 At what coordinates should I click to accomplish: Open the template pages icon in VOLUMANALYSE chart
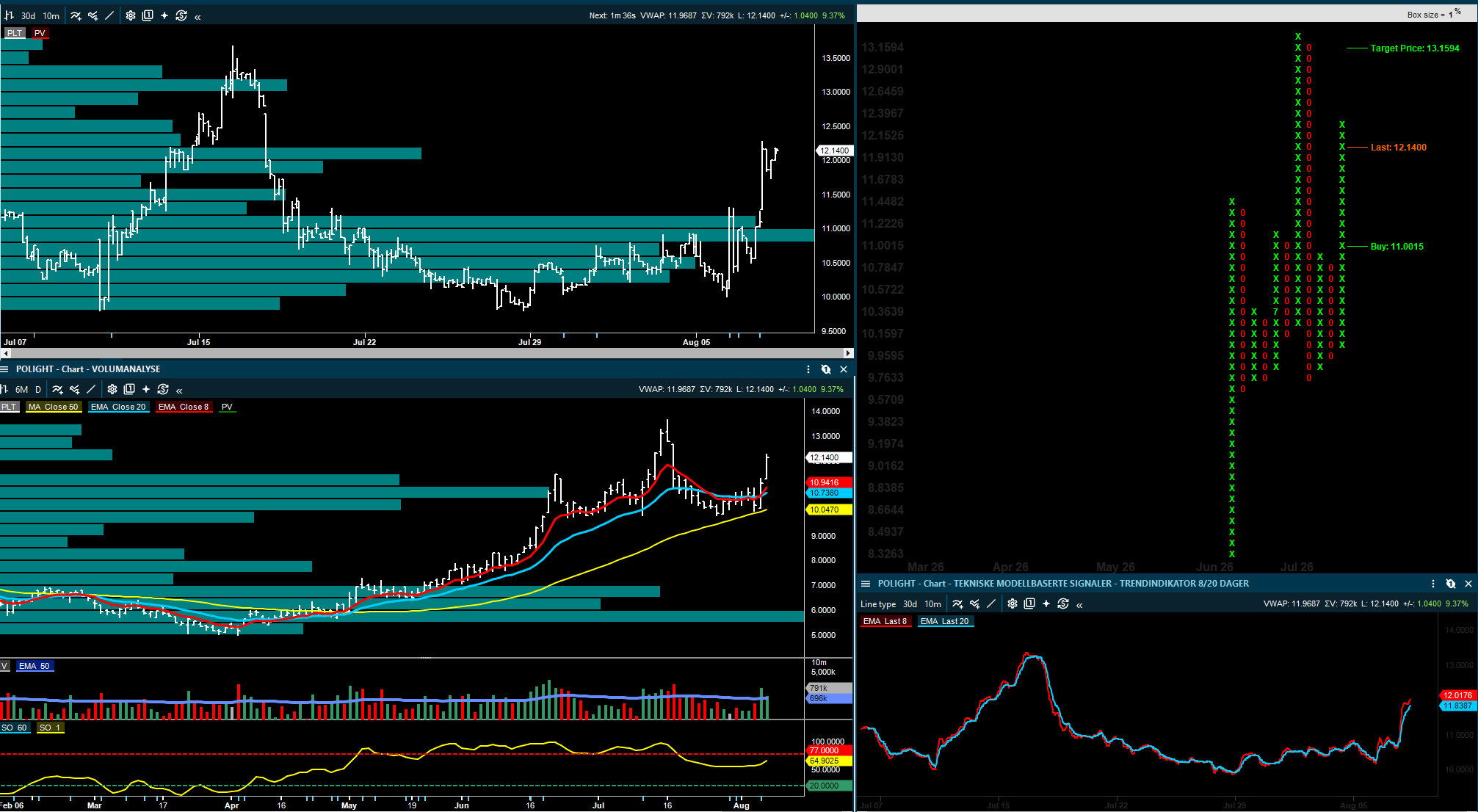pyautogui.click(x=129, y=389)
